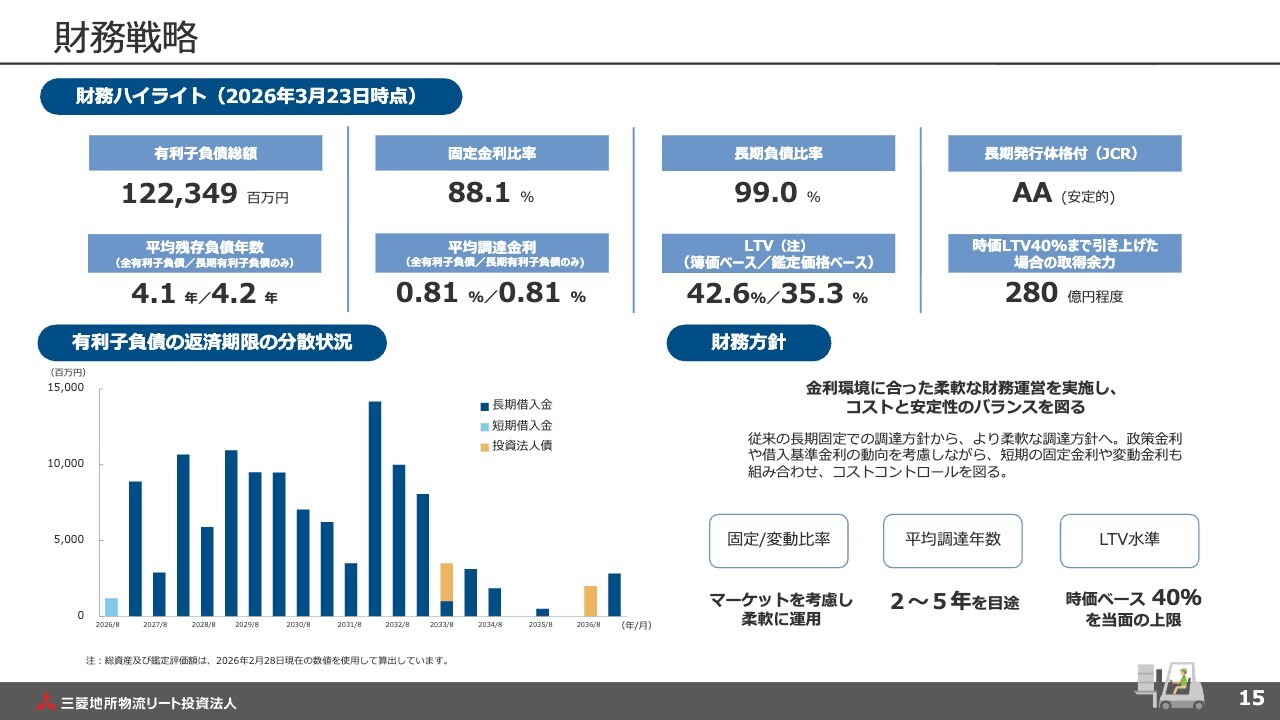Click the 有利子負債総額 label box

[x=206, y=154]
